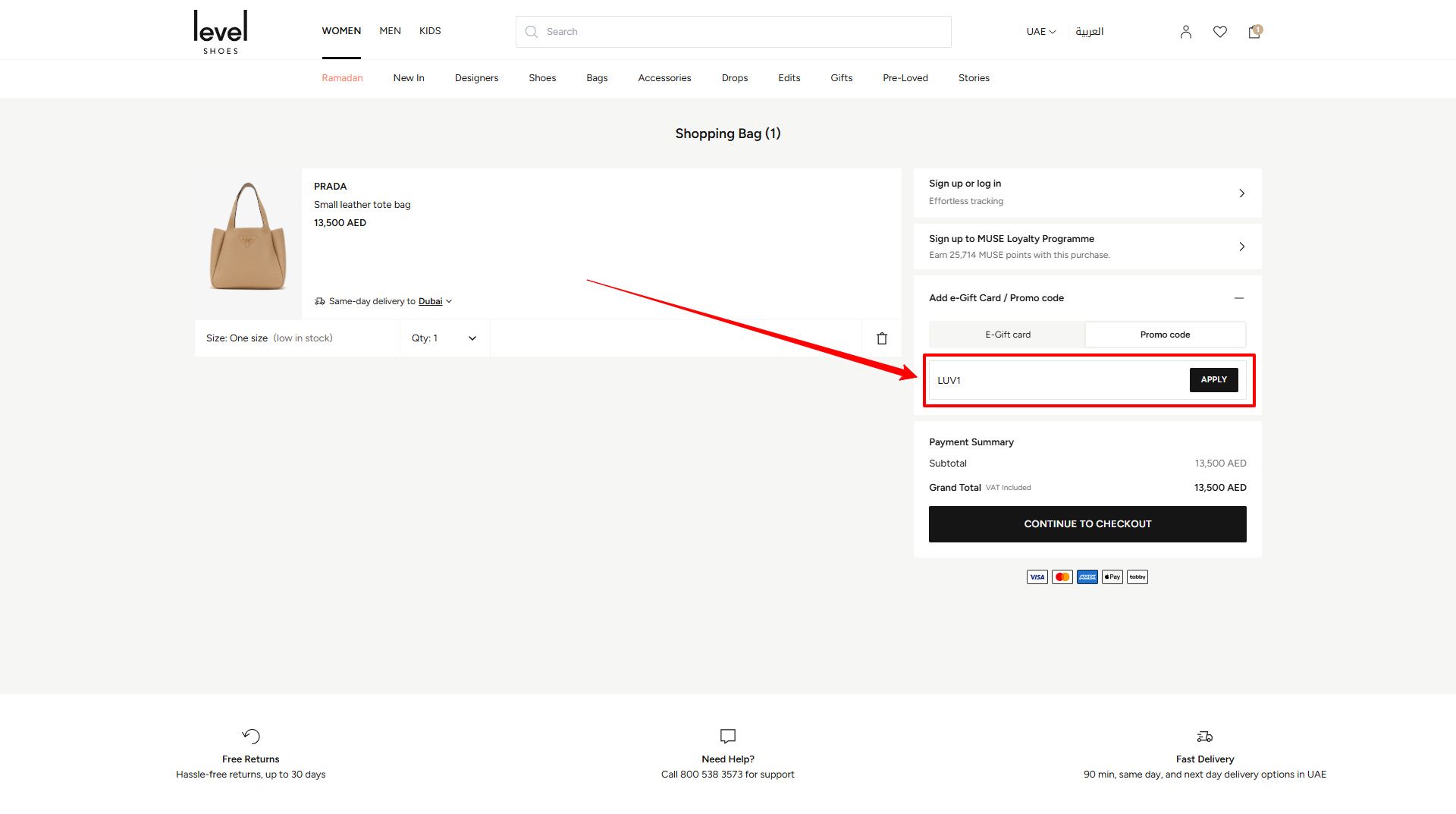Expand the MUSE Loyalty Programme panel
The image size is (1456, 814).
pyautogui.click(x=1087, y=247)
